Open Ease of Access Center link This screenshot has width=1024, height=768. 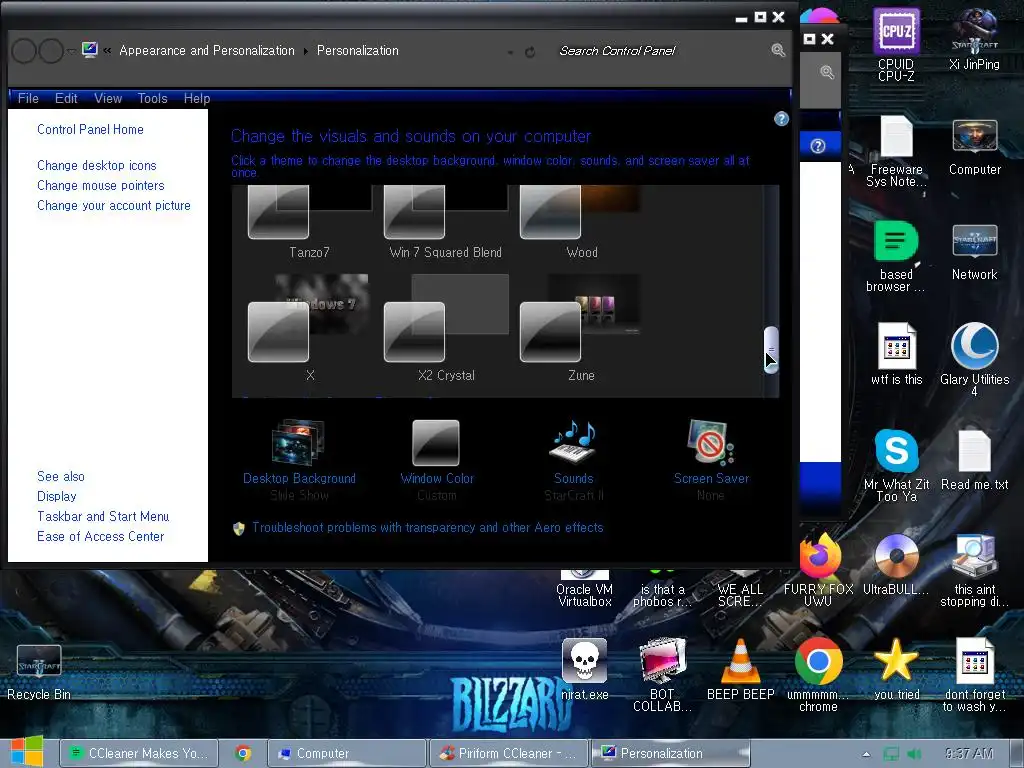(101, 536)
